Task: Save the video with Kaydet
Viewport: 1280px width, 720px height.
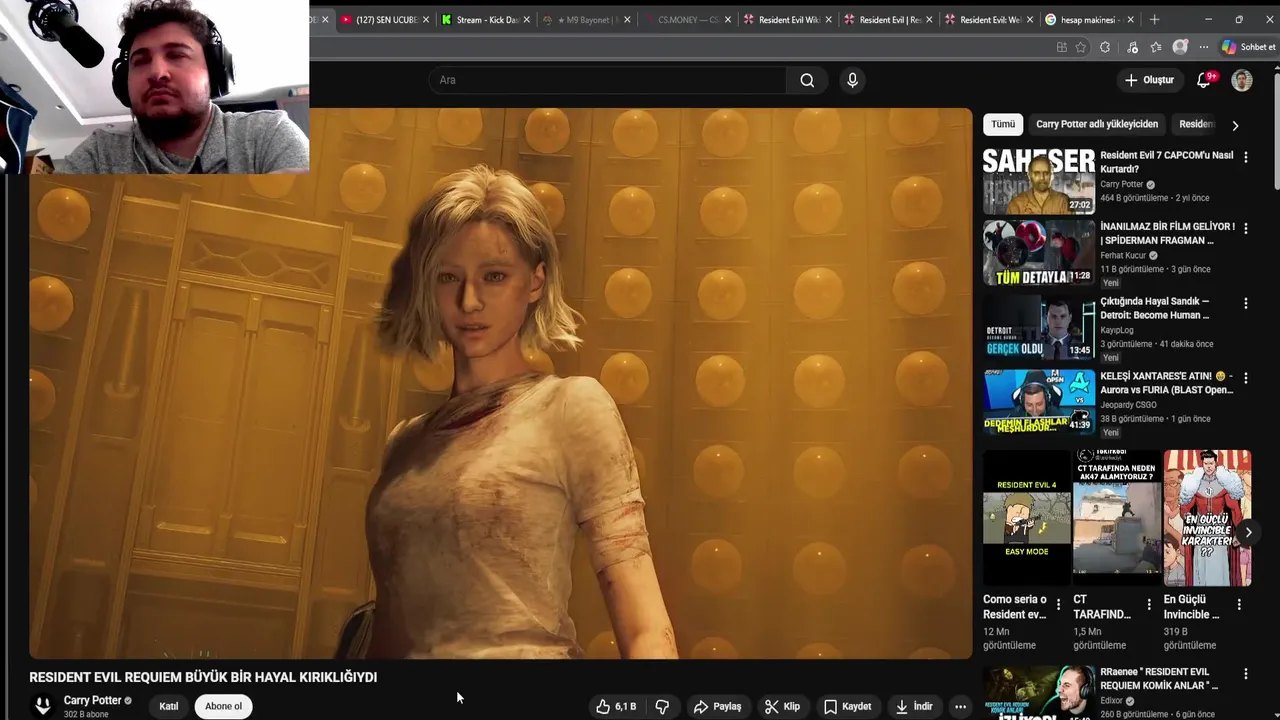Action: pyautogui.click(x=847, y=706)
